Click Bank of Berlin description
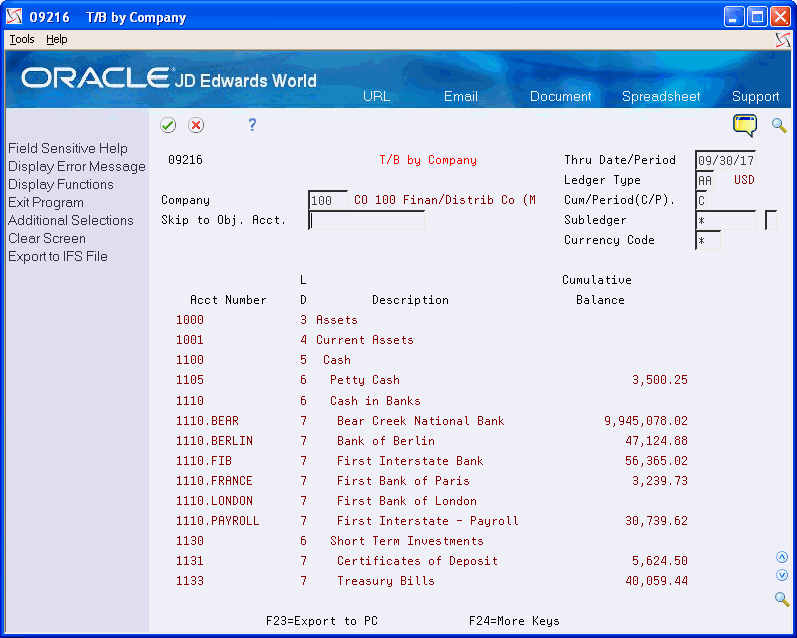The image size is (797, 638). [x=385, y=441]
